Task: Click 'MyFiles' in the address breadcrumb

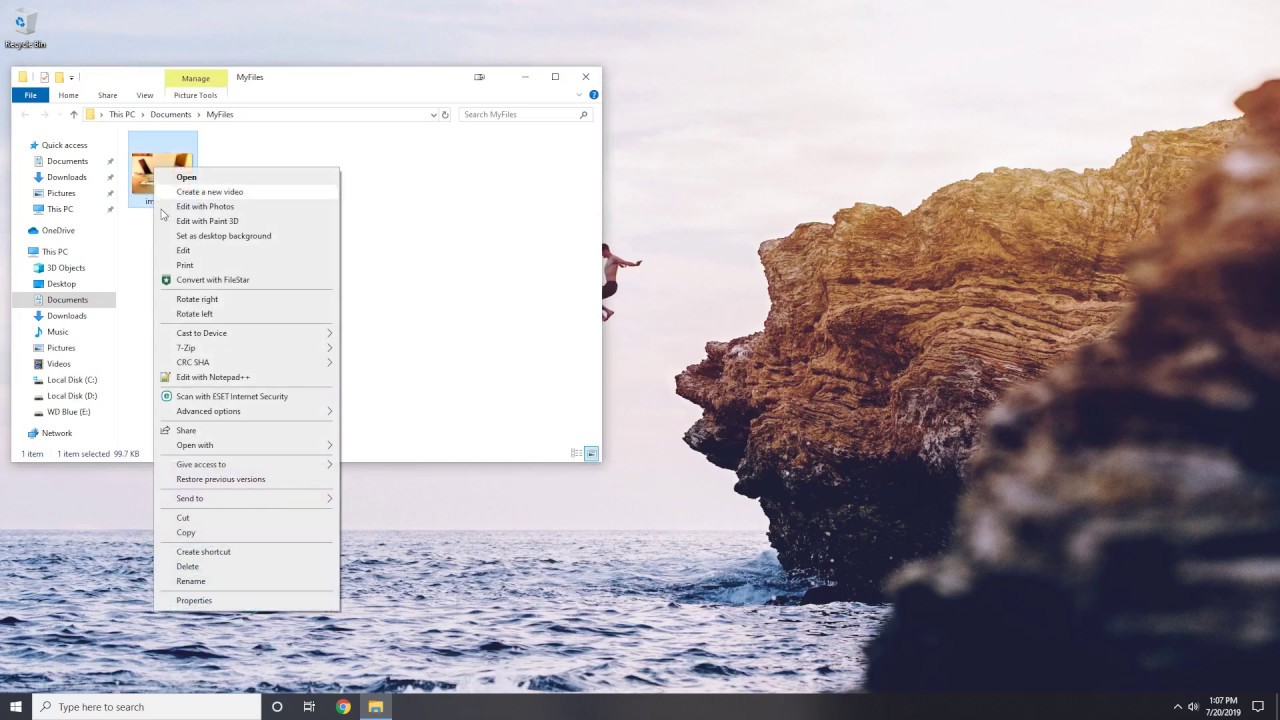Action: pyautogui.click(x=220, y=115)
